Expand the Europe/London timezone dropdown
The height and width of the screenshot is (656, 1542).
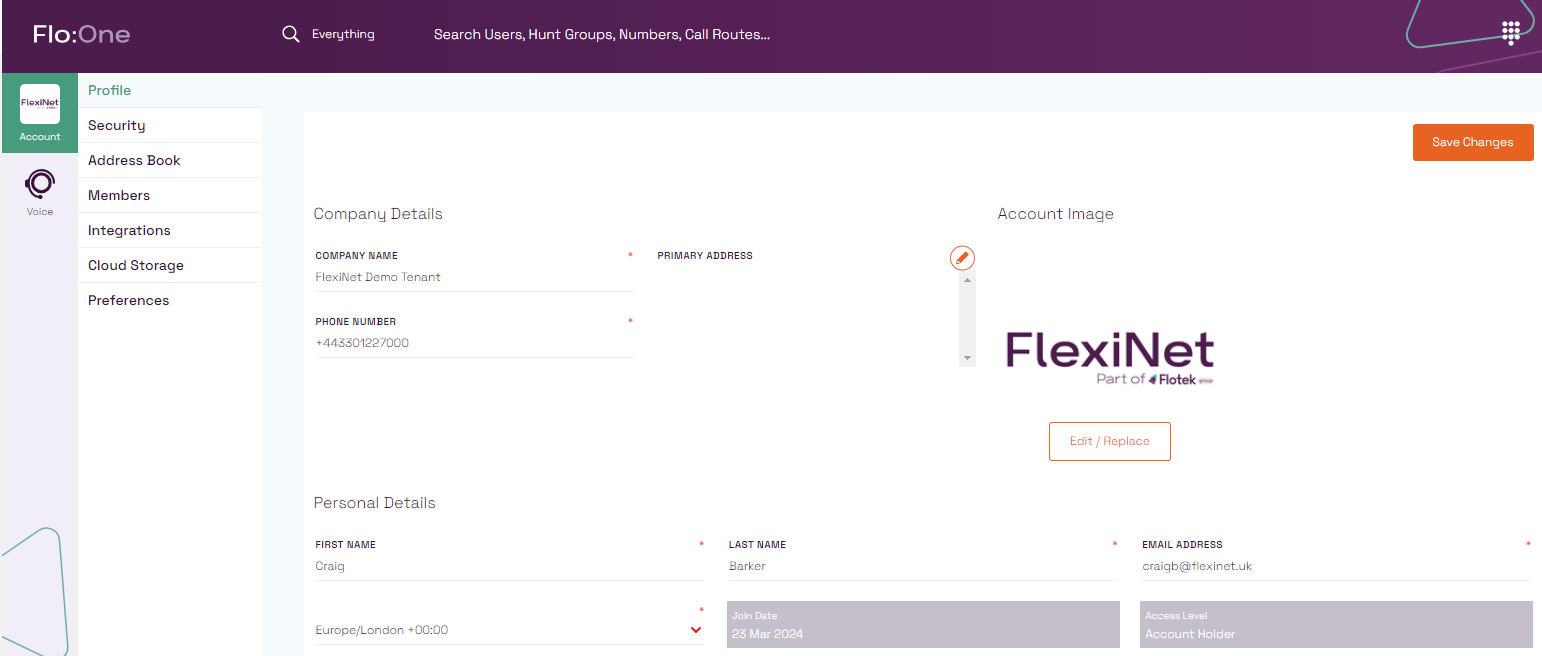(697, 630)
